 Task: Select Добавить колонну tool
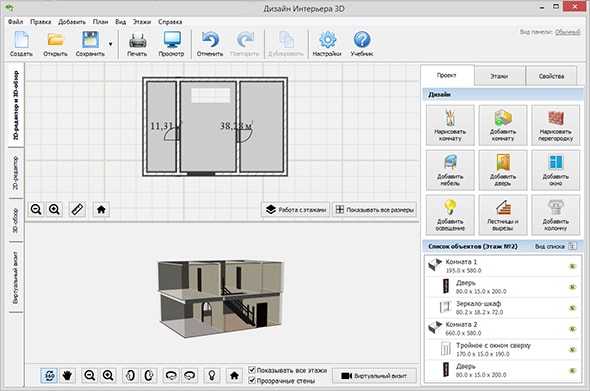(555, 215)
